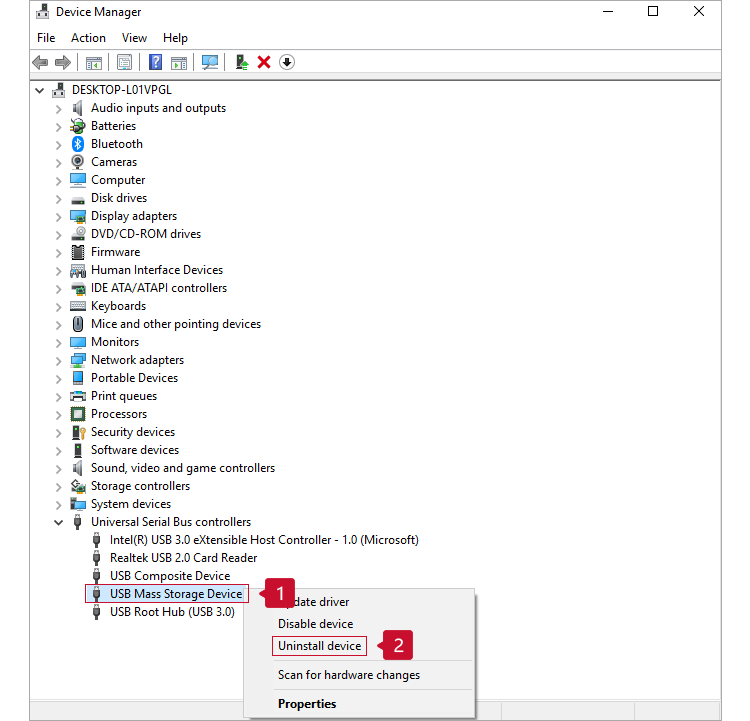This screenshot has height=721, width=750.
Task: Collapse Universal Serial Bus controllers
Action: click(x=59, y=522)
